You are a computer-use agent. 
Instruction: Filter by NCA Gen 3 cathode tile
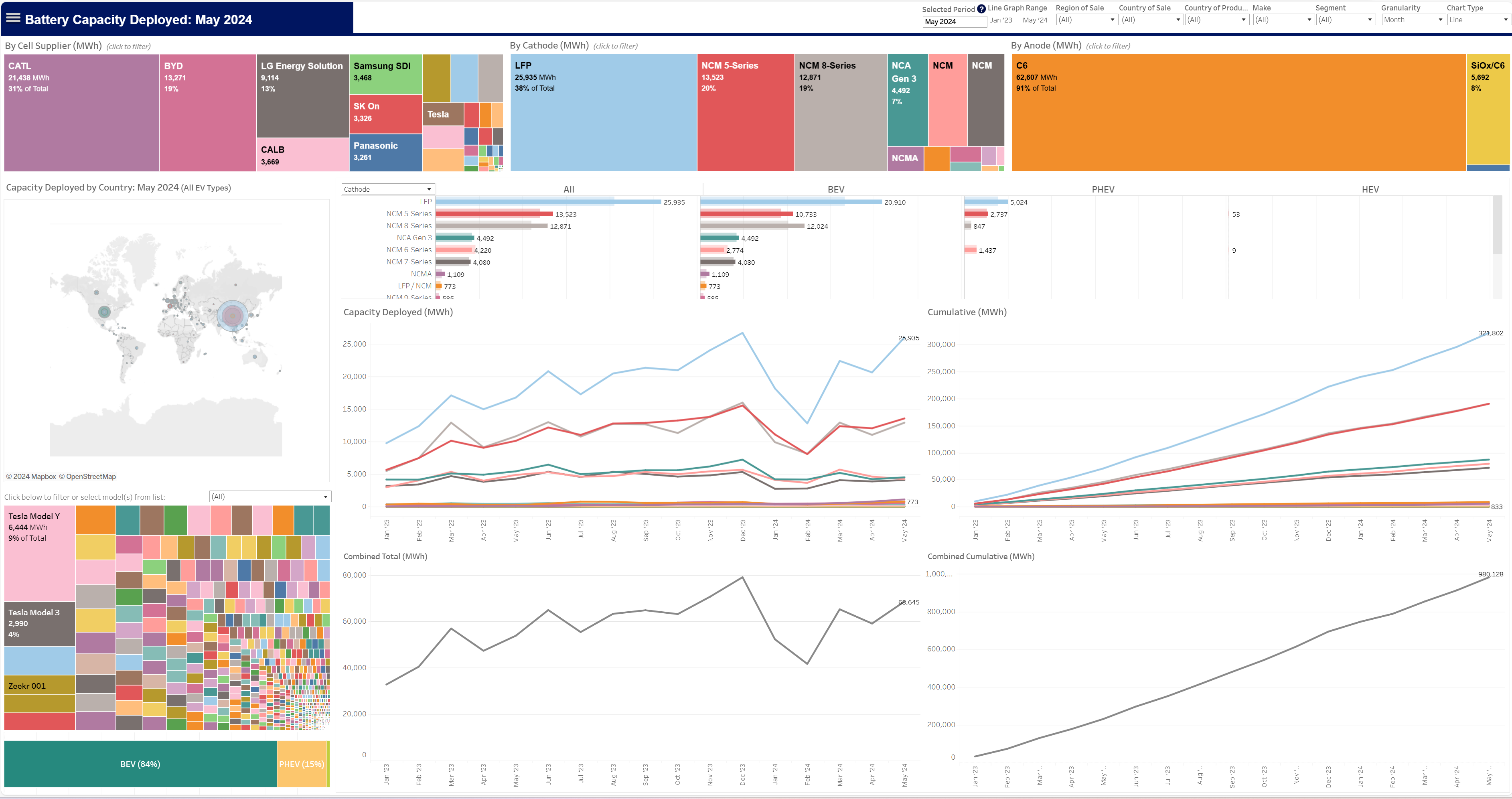[x=908, y=100]
